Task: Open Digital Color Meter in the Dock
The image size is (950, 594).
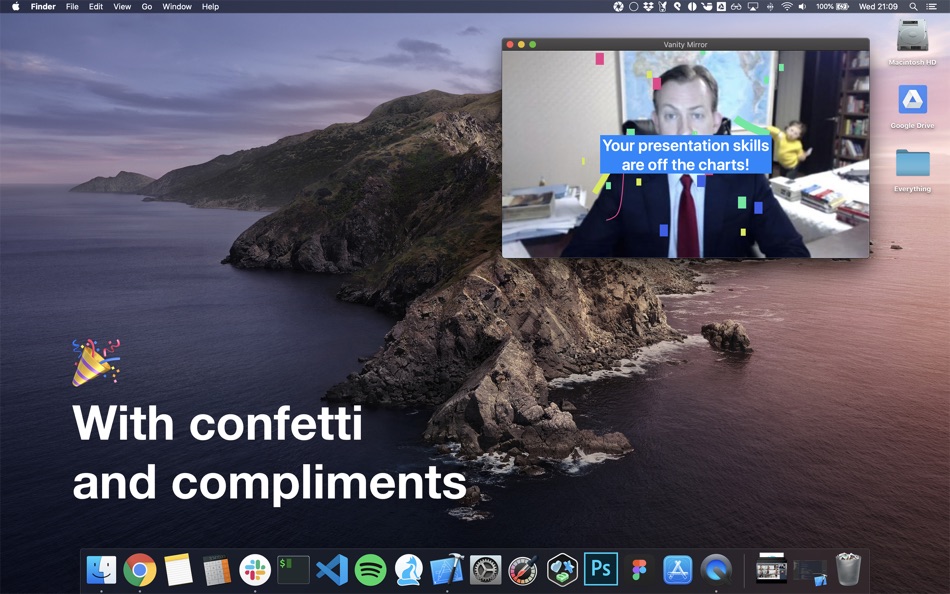Action: pos(523,570)
